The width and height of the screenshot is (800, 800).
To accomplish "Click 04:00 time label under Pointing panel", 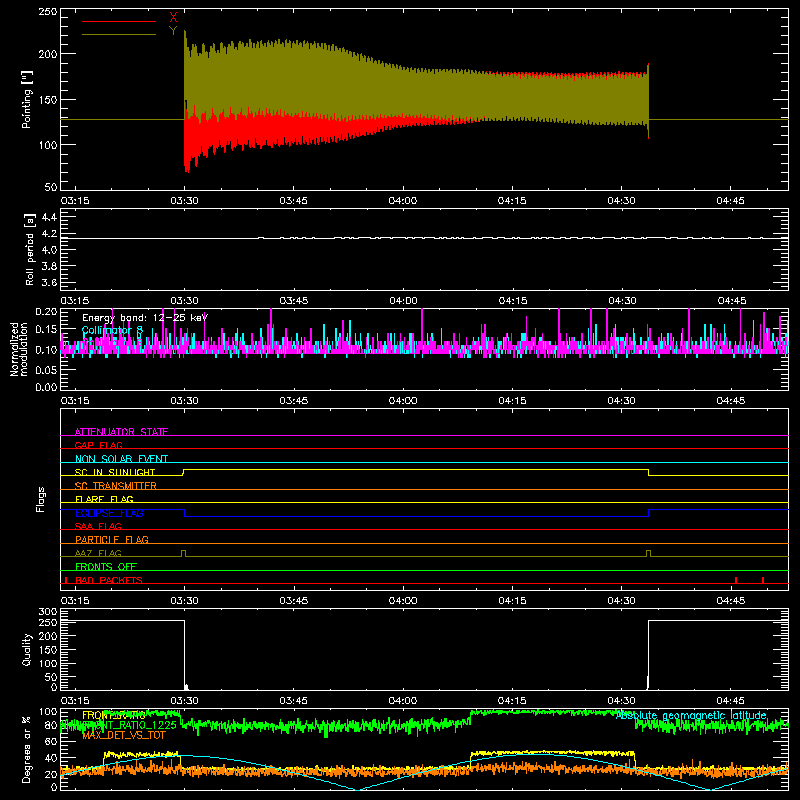I will pos(403,201).
